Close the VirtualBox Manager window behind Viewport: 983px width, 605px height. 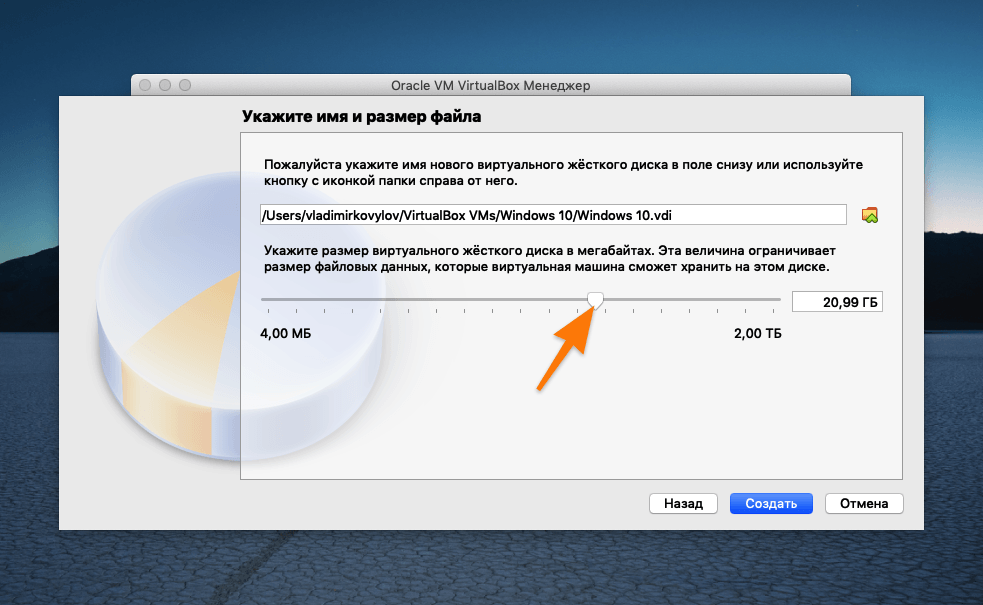pos(145,85)
